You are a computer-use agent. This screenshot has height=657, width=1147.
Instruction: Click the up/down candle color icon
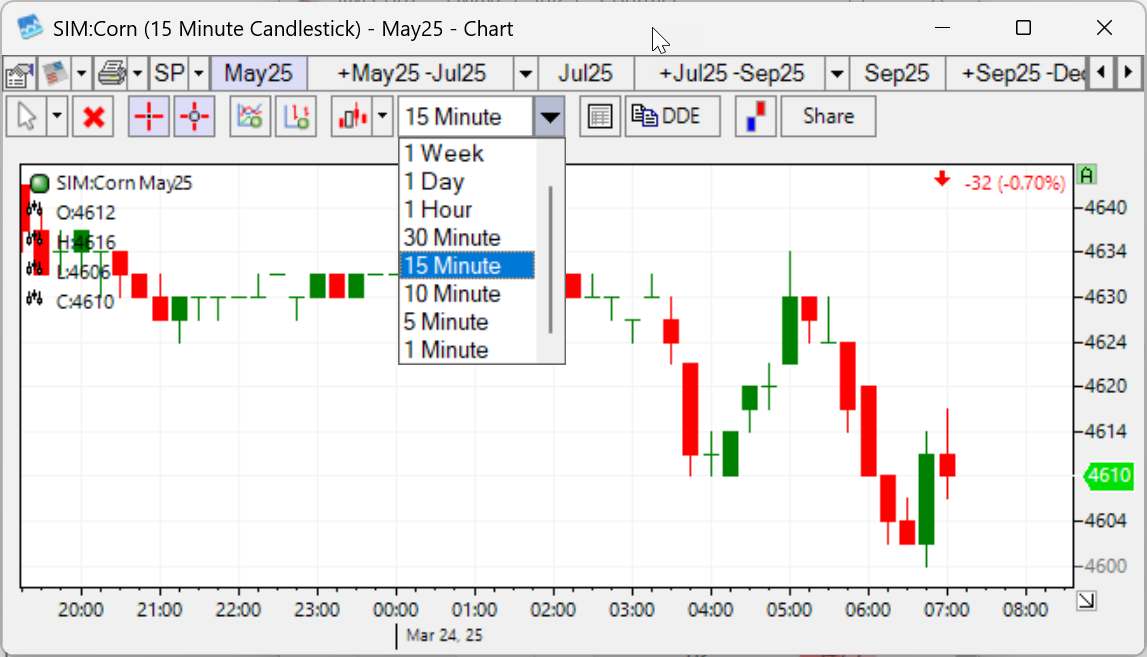755,116
